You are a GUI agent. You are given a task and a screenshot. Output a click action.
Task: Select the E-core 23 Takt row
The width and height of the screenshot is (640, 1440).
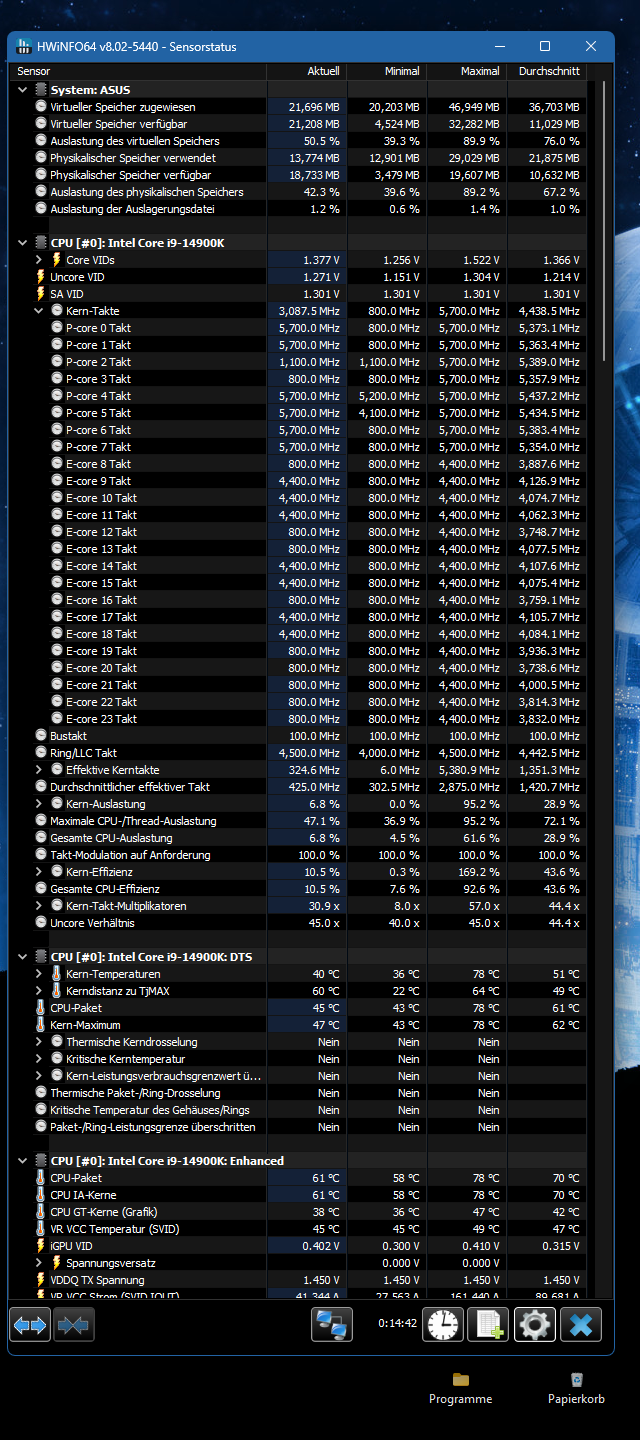300,719
